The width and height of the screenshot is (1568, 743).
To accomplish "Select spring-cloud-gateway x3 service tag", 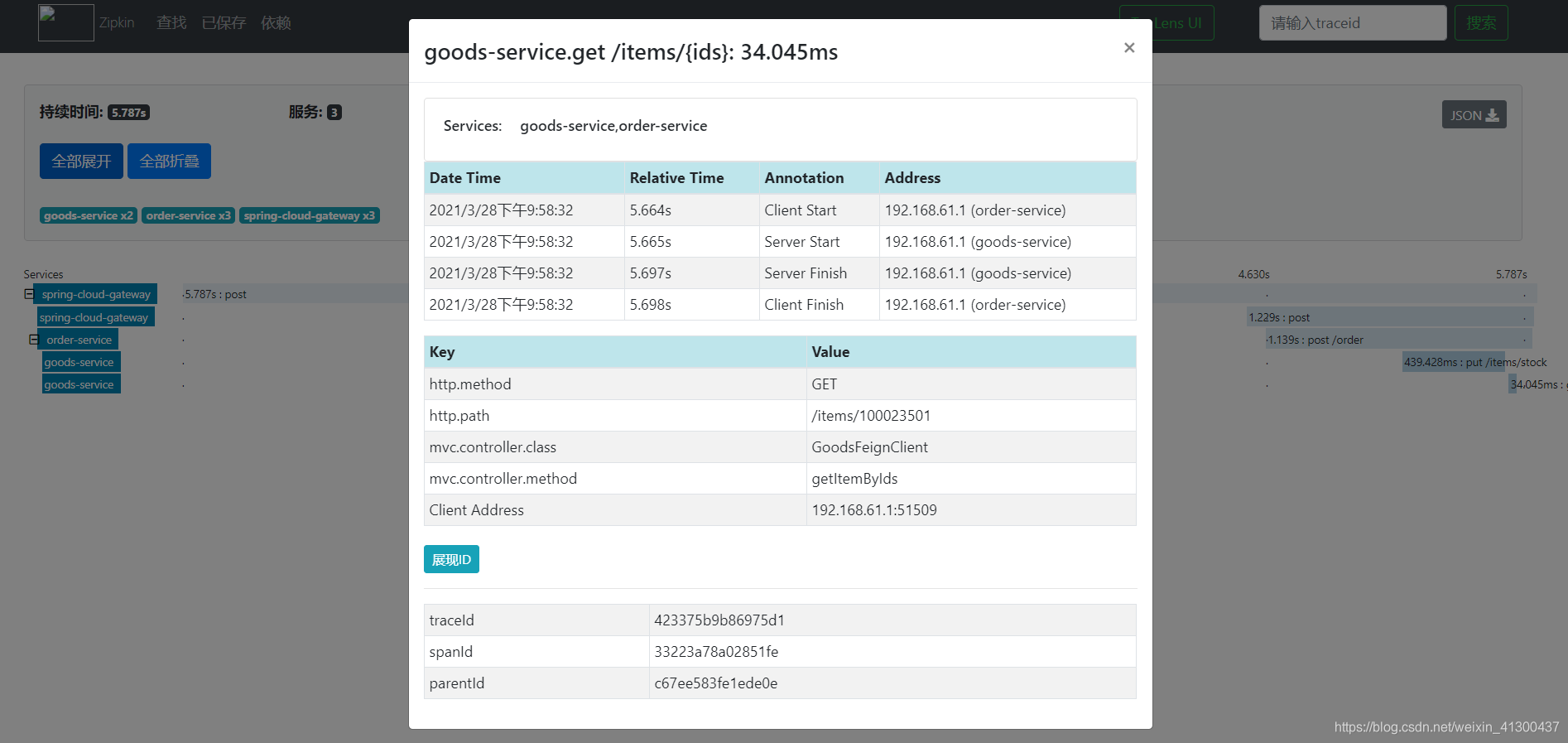I will click(x=310, y=215).
